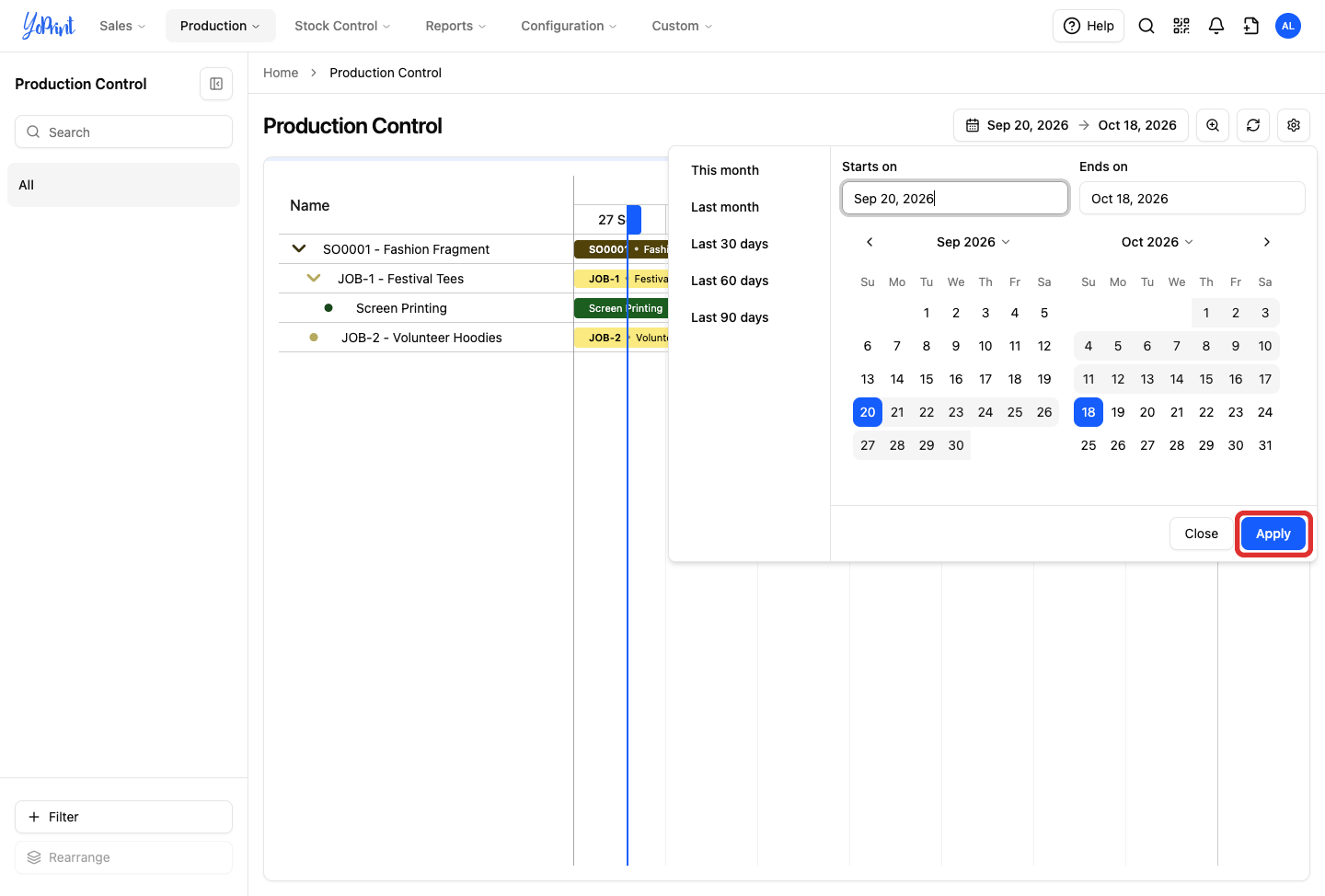
Task: Open the Production menu
Action: [220, 26]
